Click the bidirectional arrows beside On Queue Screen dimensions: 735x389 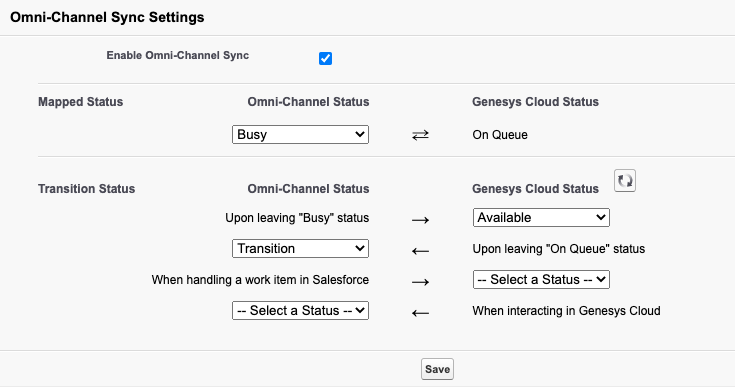(x=420, y=135)
